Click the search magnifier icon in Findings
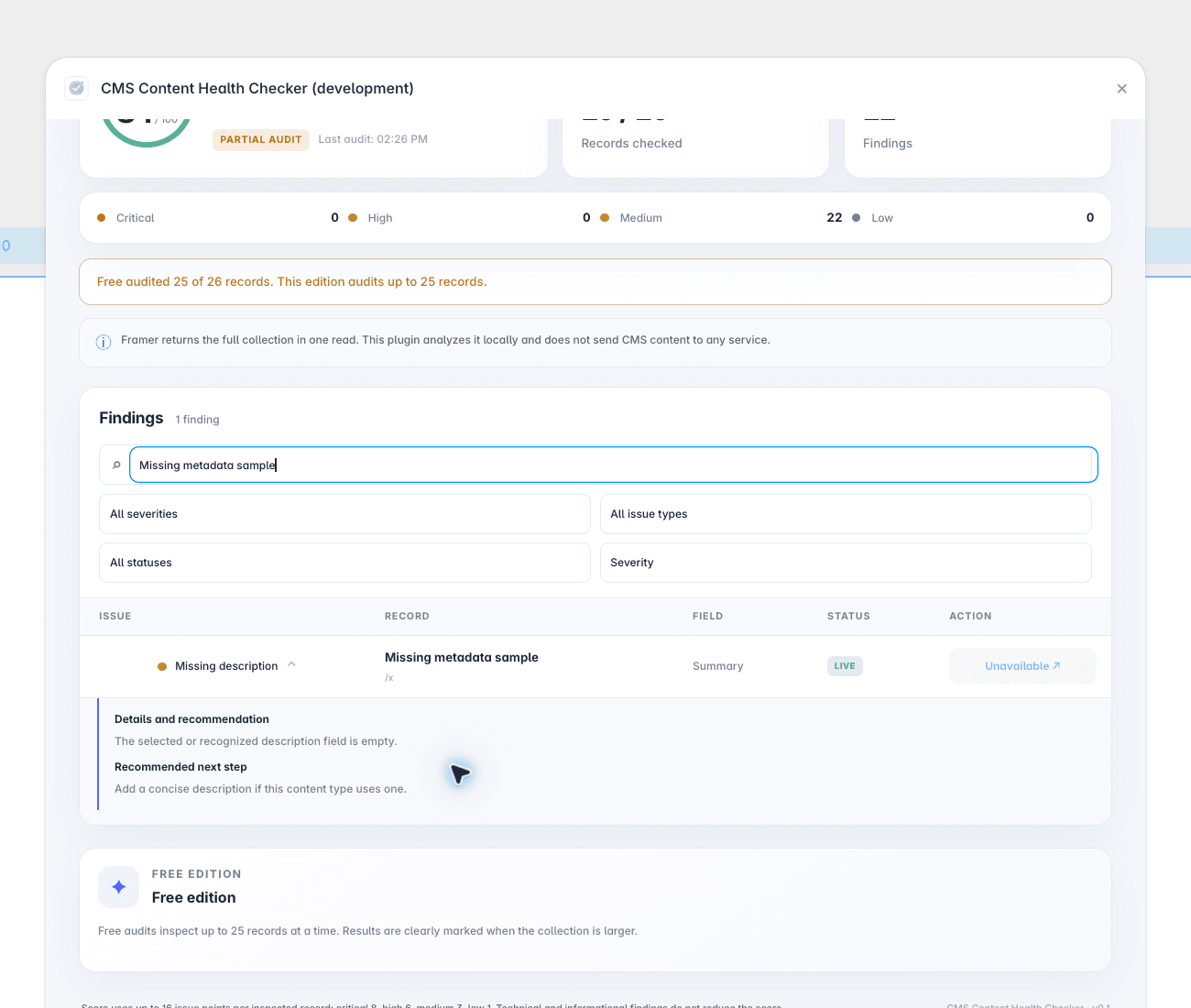The image size is (1191, 1008). (116, 466)
